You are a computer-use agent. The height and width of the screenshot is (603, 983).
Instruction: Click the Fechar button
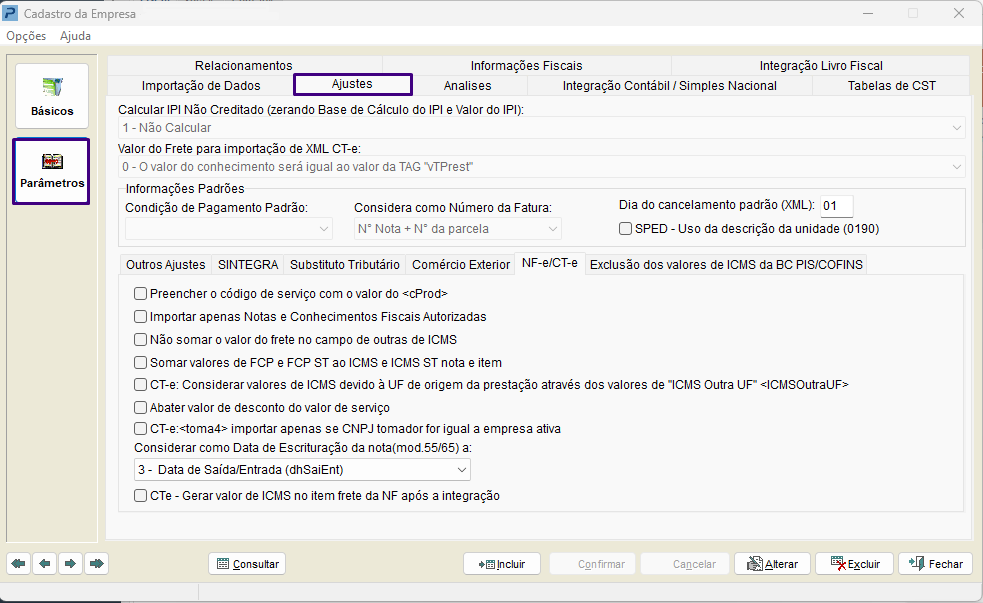coord(936,564)
